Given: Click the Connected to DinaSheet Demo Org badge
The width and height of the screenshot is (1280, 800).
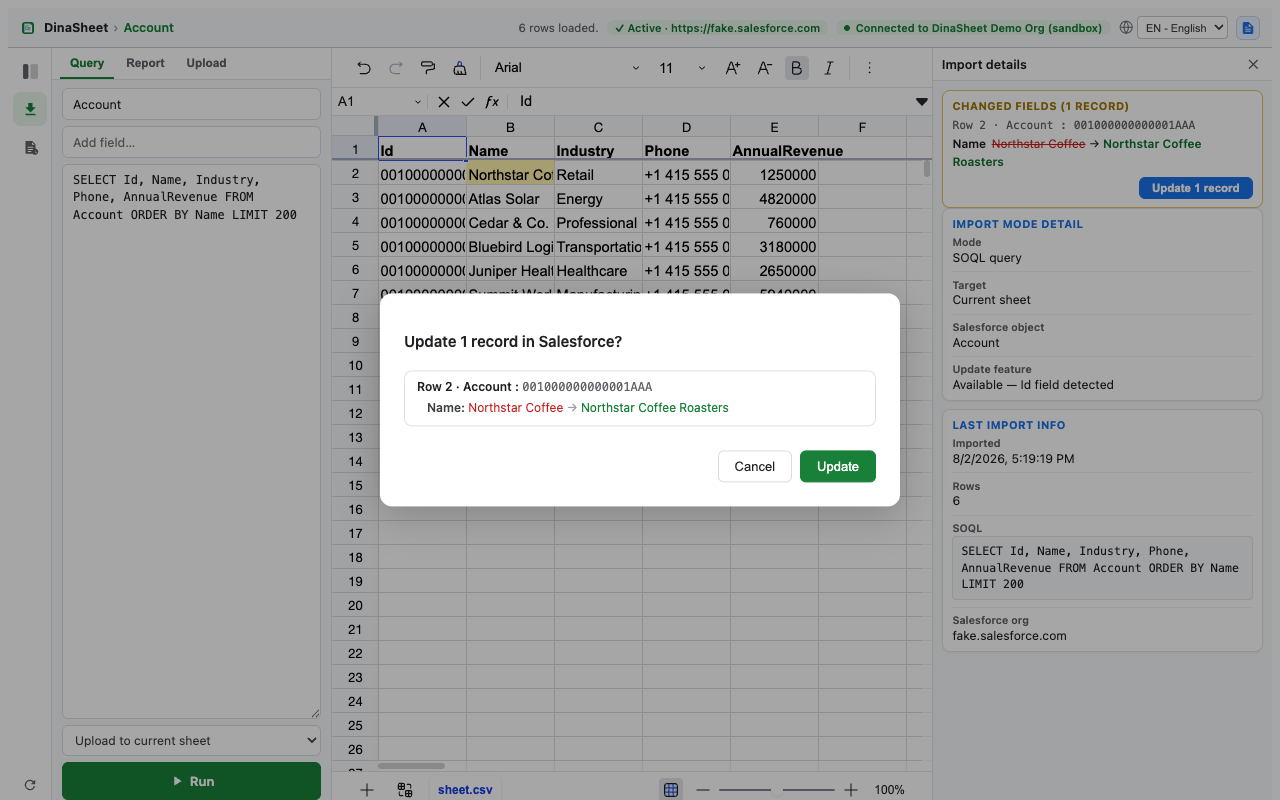Looking at the screenshot, I should (972, 28).
